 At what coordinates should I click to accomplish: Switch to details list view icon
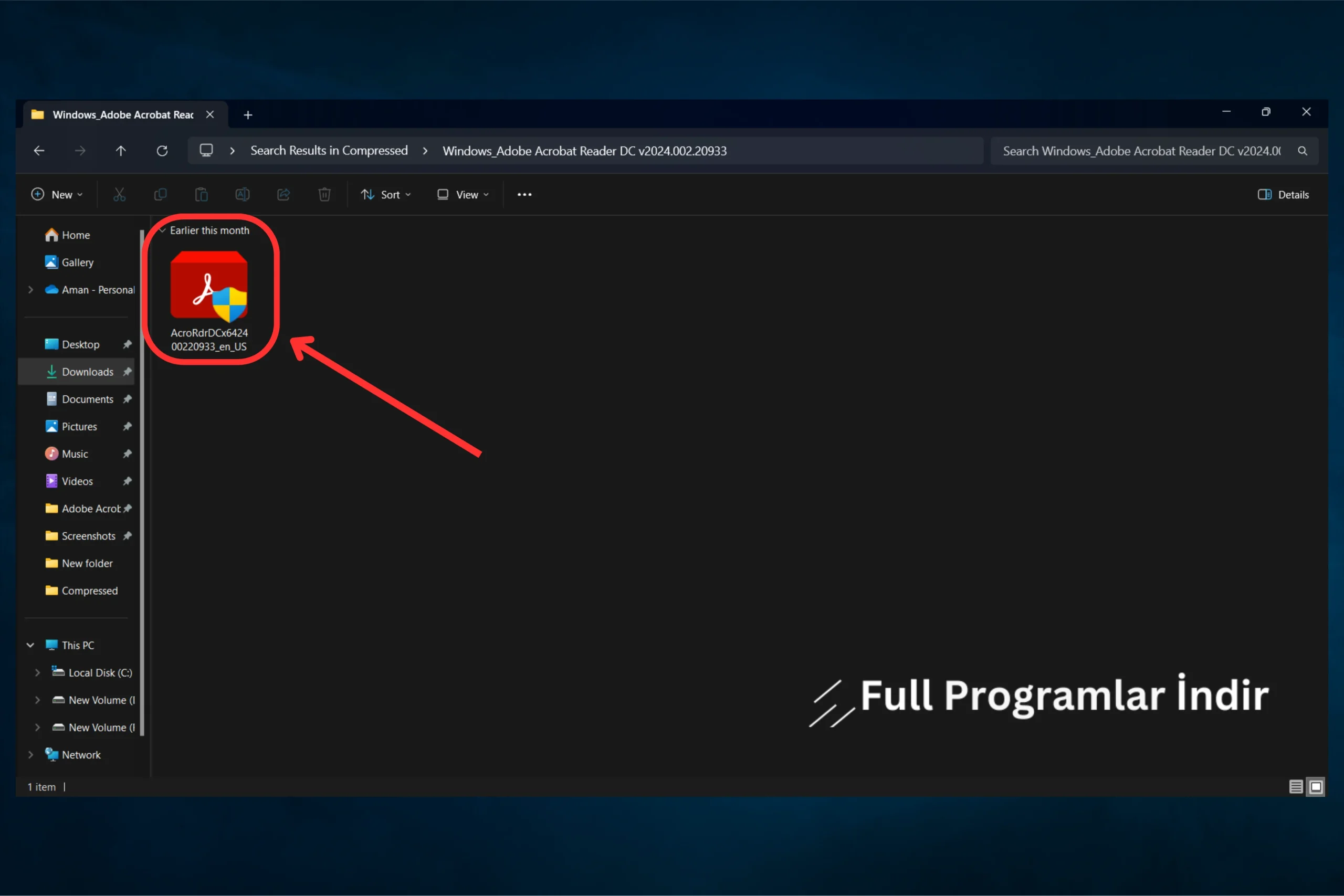click(x=1296, y=787)
